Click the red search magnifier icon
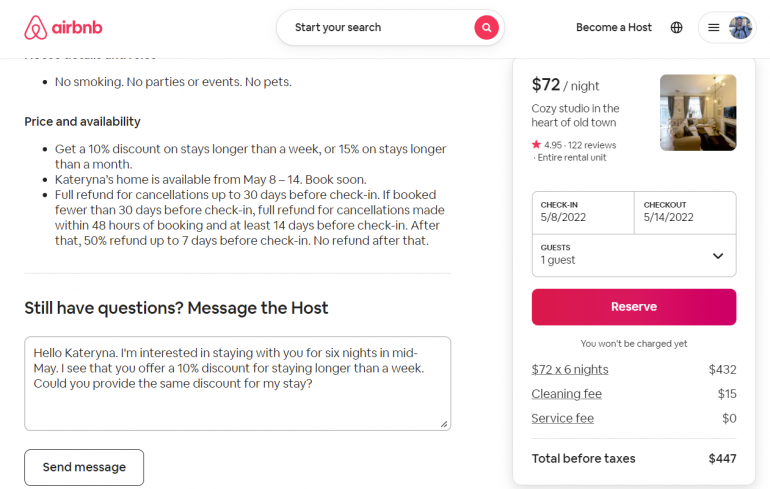770x489 pixels. point(486,28)
